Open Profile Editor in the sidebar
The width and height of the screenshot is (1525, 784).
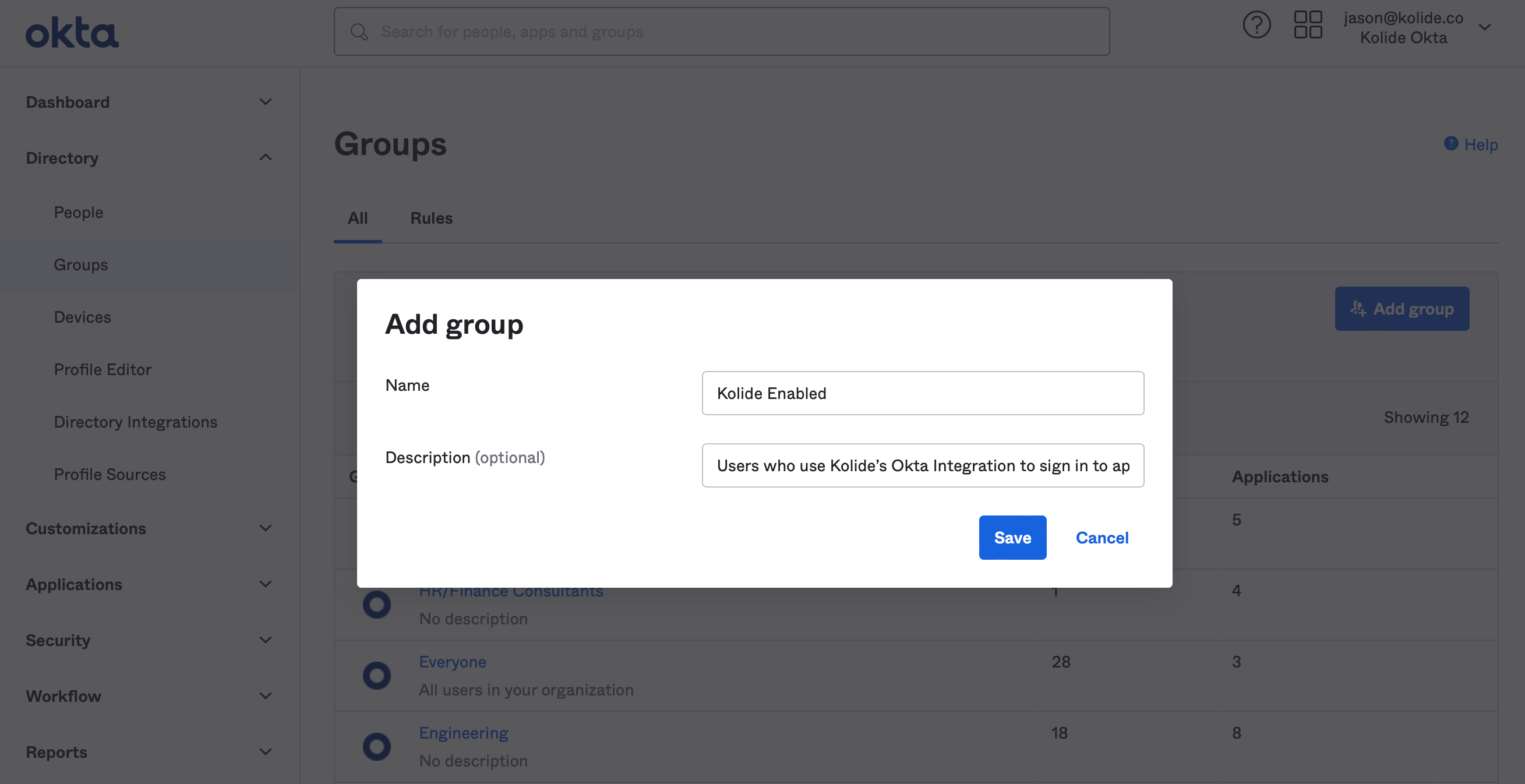103,369
